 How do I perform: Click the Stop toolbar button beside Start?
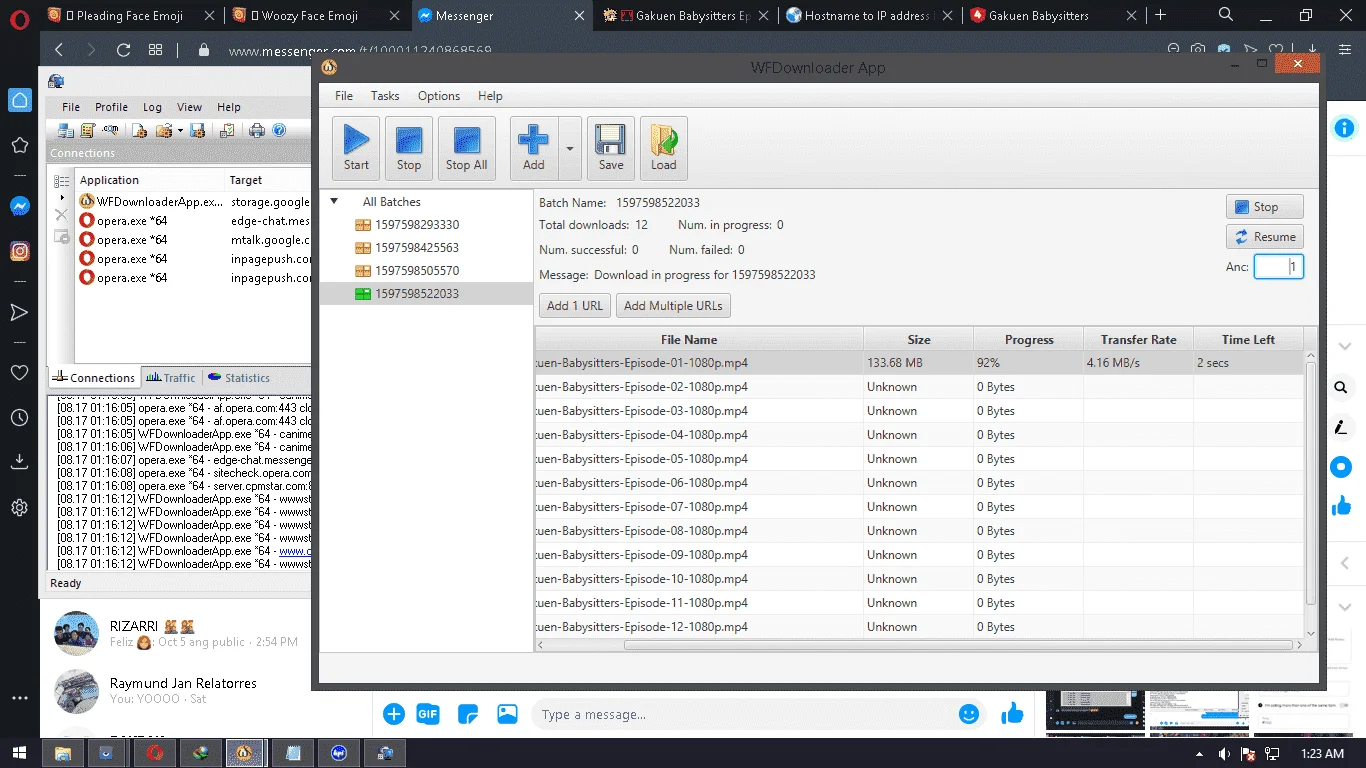pyautogui.click(x=409, y=148)
